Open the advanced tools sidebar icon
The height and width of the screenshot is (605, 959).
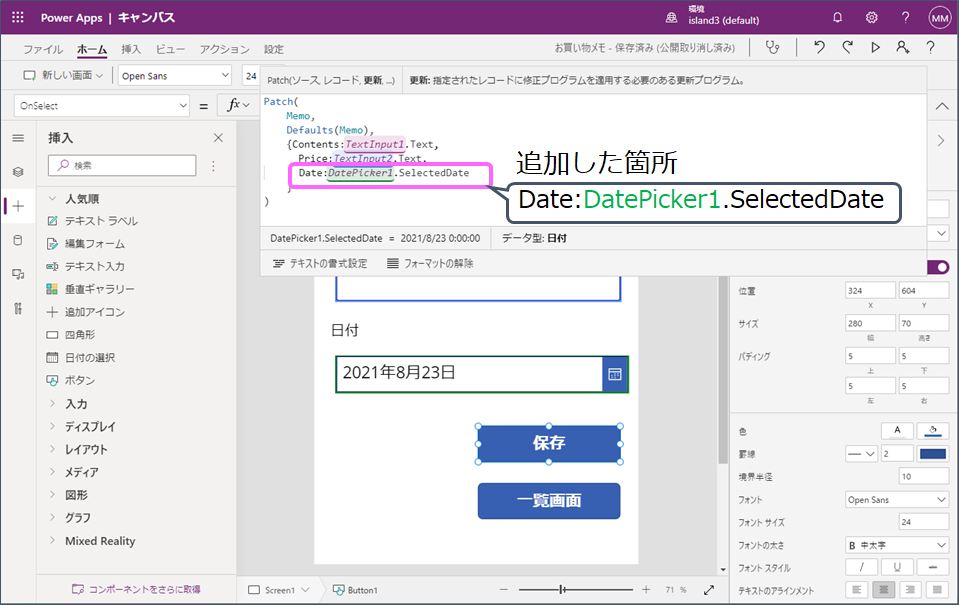tap(18, 308)
